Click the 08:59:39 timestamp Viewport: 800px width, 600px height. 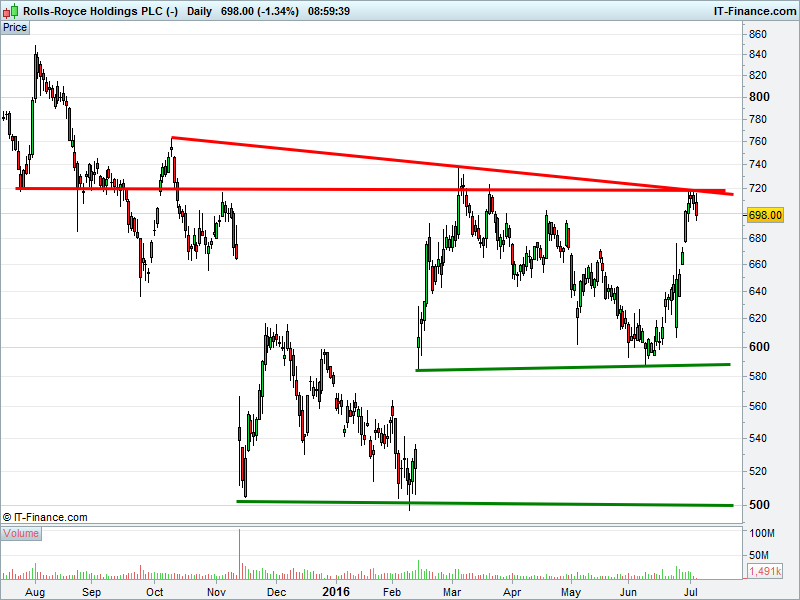(x=329, y=11)
